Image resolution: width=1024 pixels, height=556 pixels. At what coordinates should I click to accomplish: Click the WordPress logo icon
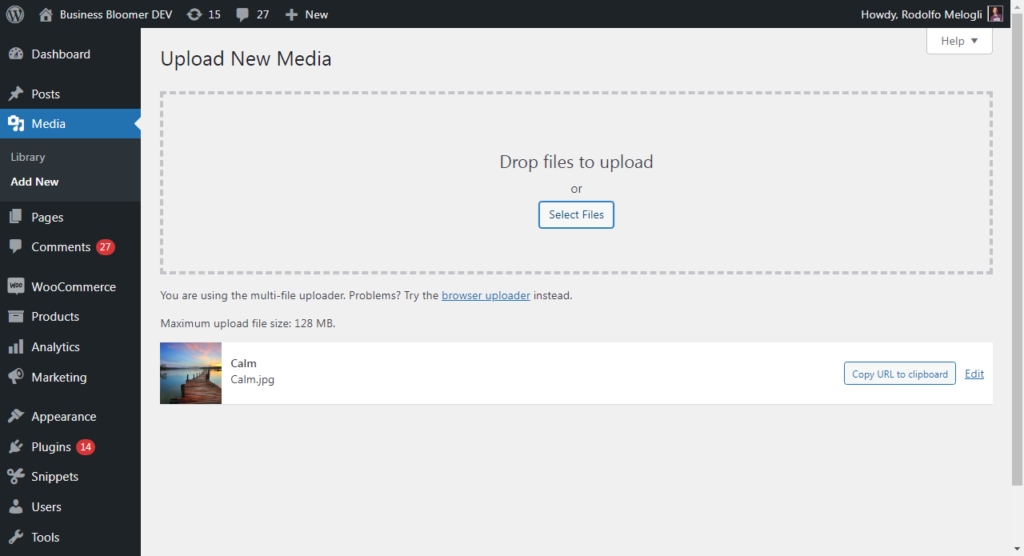[15, 14]
